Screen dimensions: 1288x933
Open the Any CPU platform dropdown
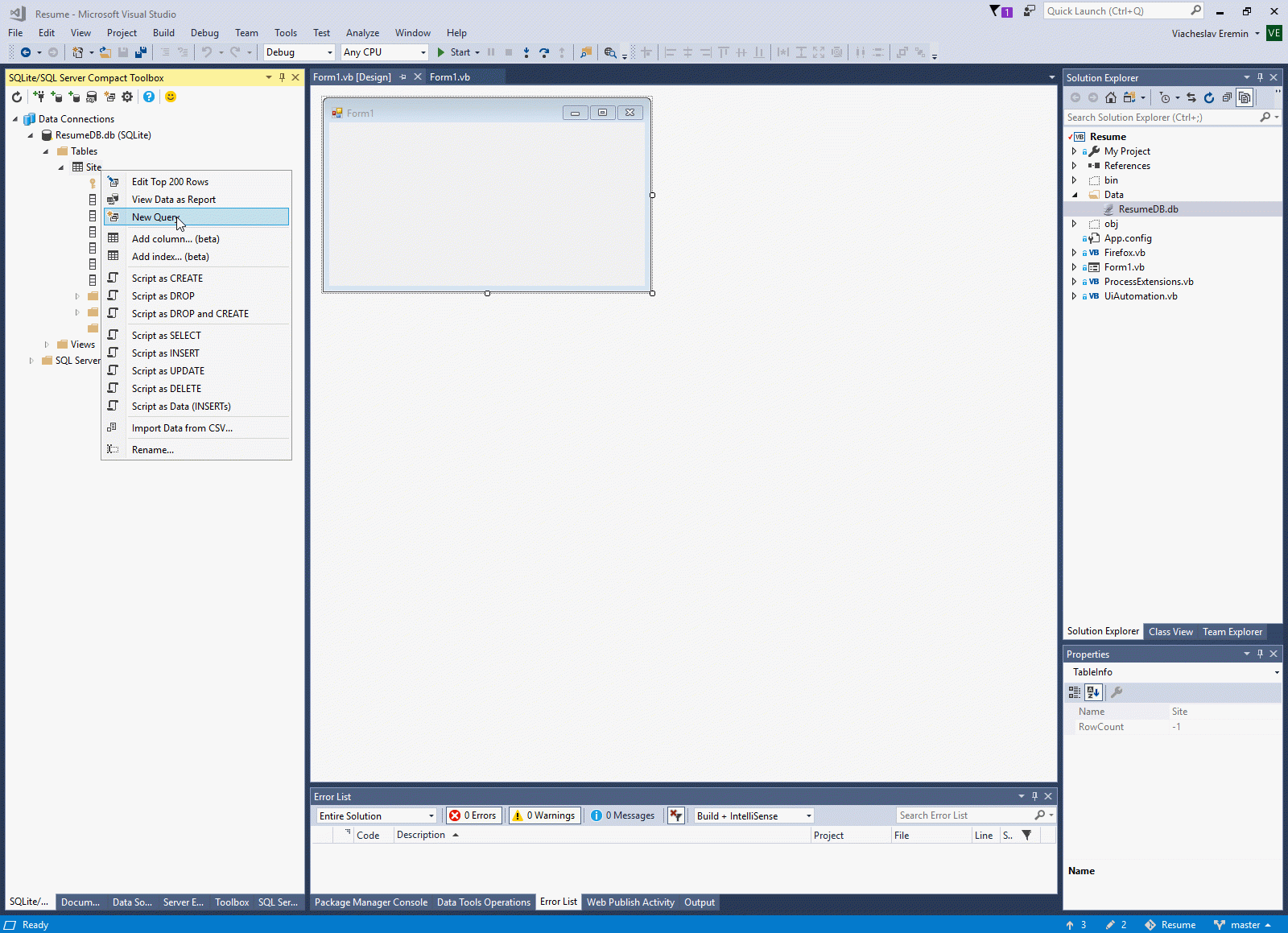click(385, 52)
